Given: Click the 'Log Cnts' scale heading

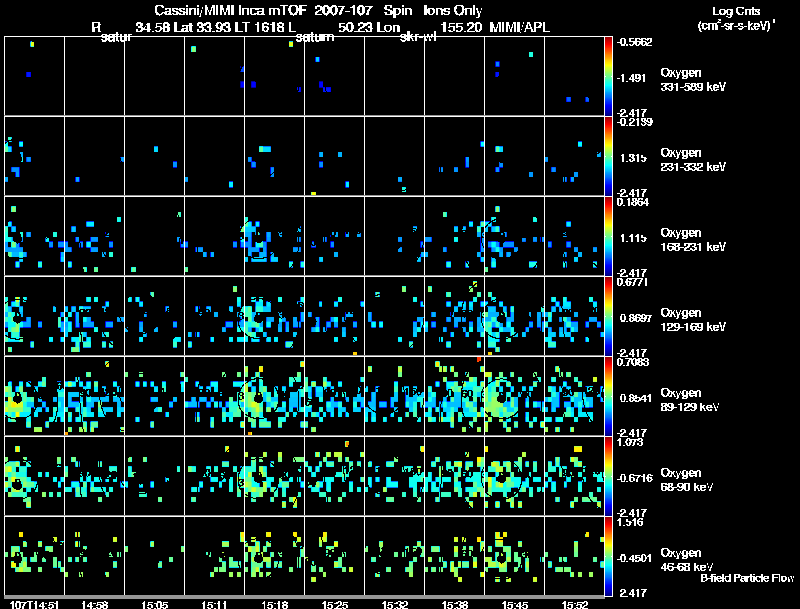Looking at the screenshot, I should pyautogui.click(x=736, y=11).
